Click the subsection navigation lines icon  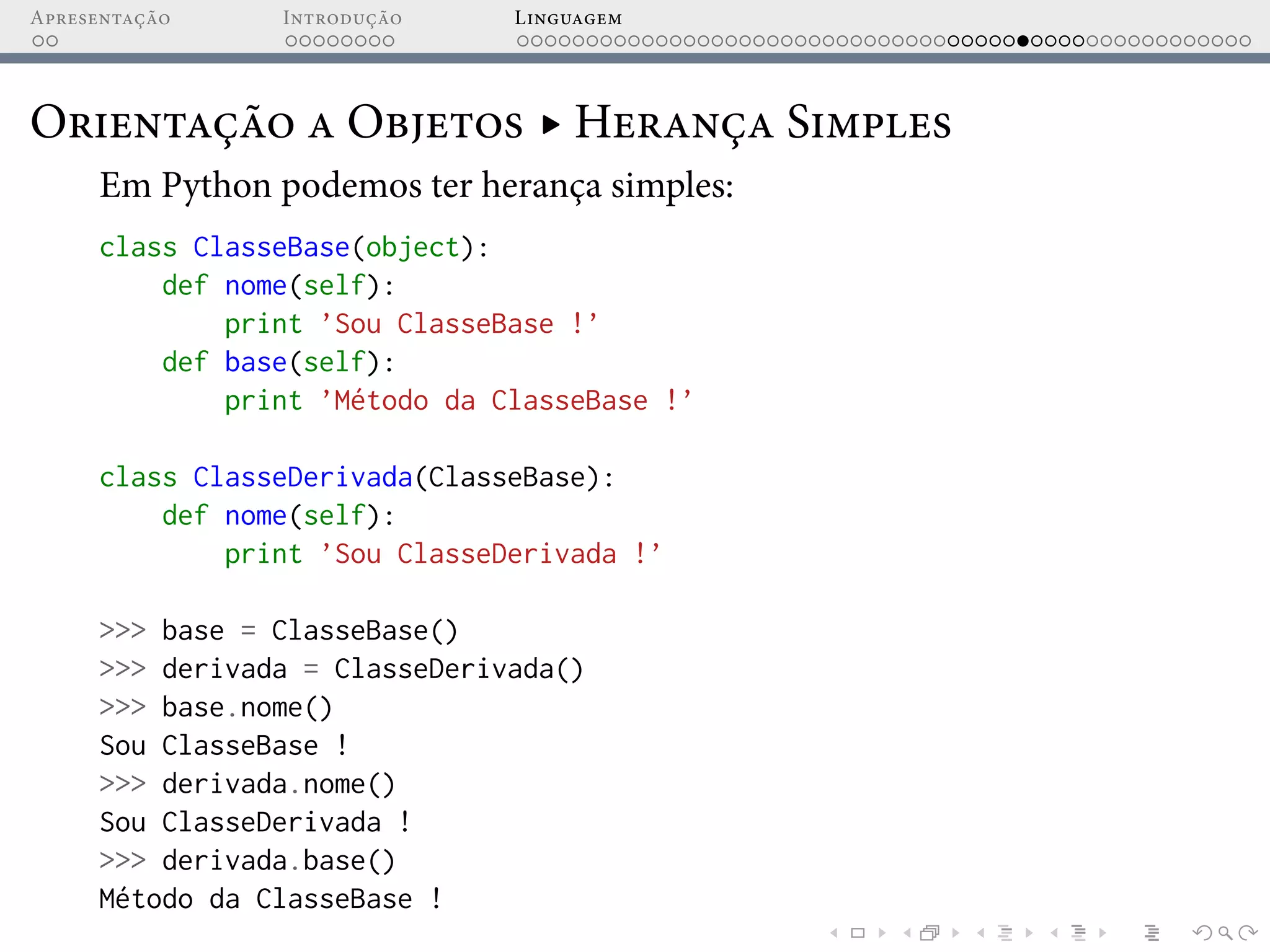[x=1005, y=932]
